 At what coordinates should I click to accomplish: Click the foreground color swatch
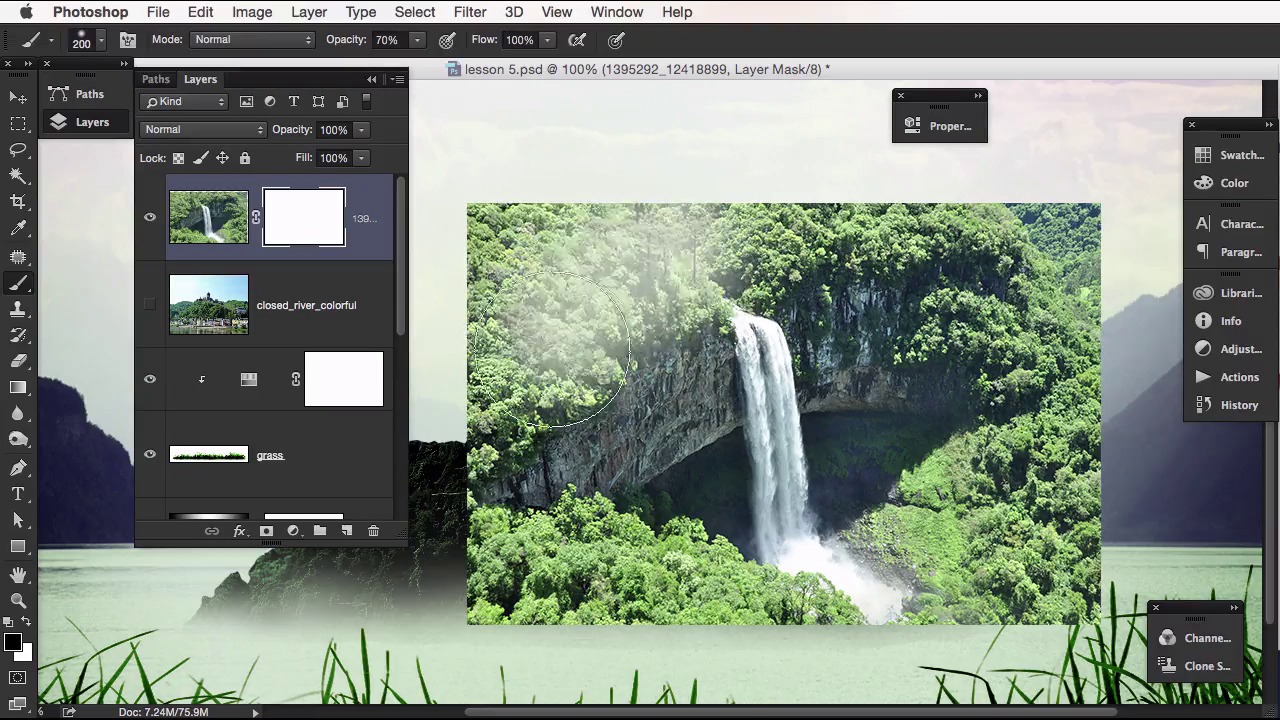[x=12, y=643]
